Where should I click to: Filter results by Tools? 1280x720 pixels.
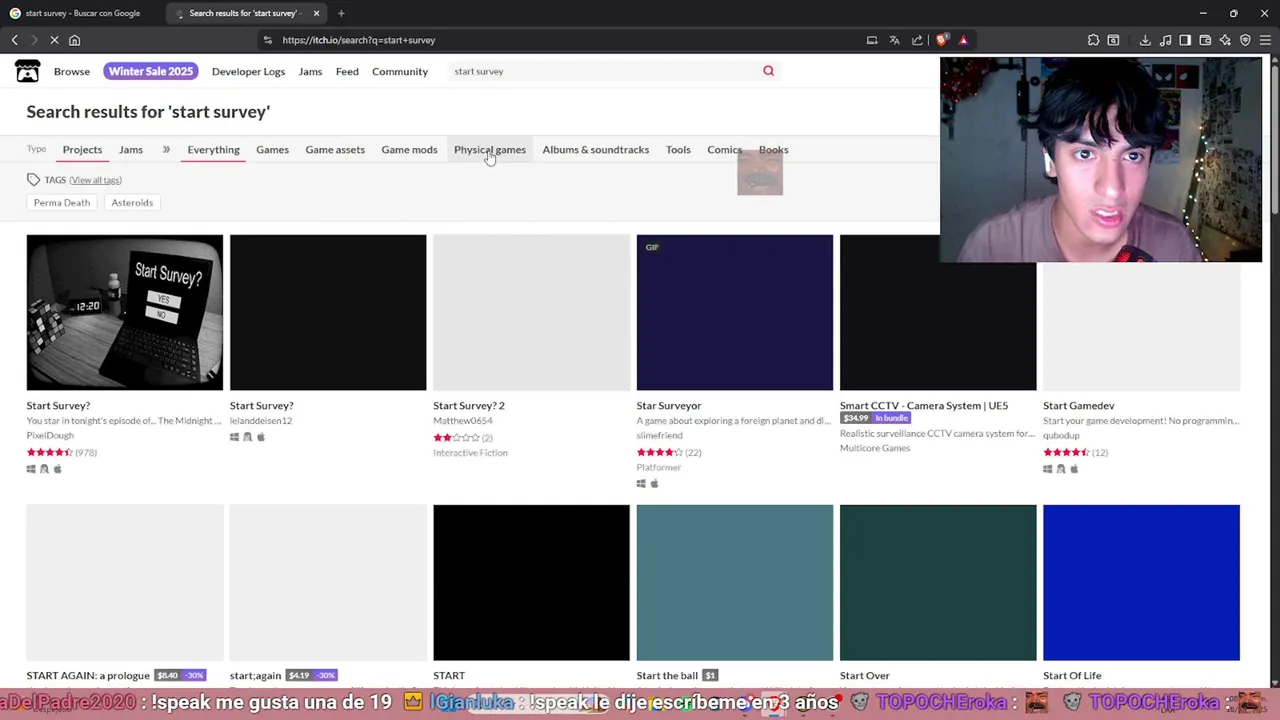coord(678,149)
